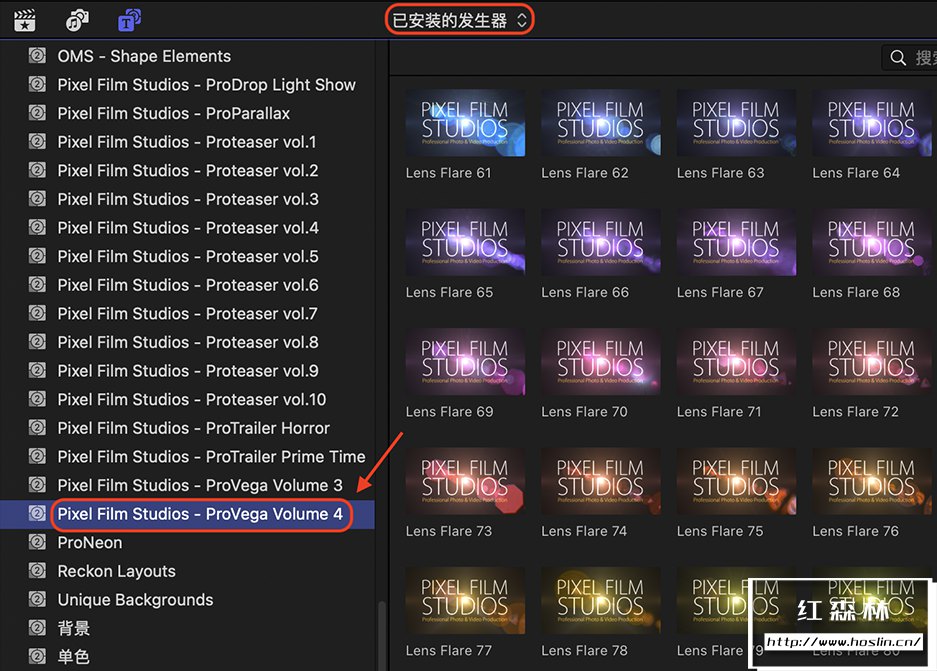Select the 背景 category
This screenshot has height=671, width=937.
click(74, 628)
